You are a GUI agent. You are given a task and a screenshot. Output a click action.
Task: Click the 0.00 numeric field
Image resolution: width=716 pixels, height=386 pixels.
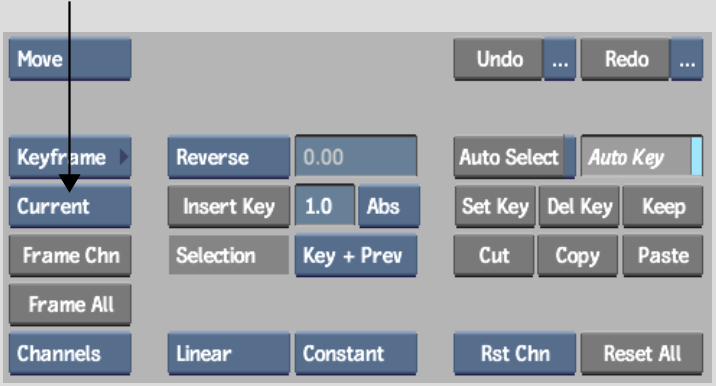(356, 156)
